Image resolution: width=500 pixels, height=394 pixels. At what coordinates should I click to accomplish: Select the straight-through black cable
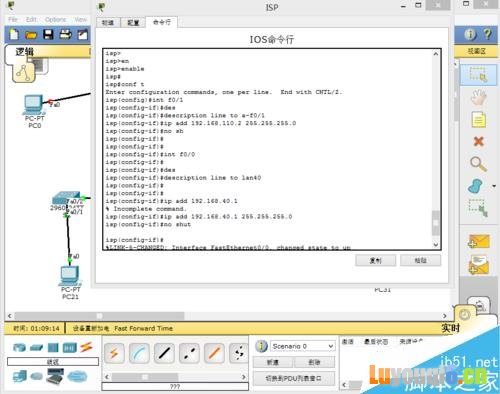tap(164, 353)
